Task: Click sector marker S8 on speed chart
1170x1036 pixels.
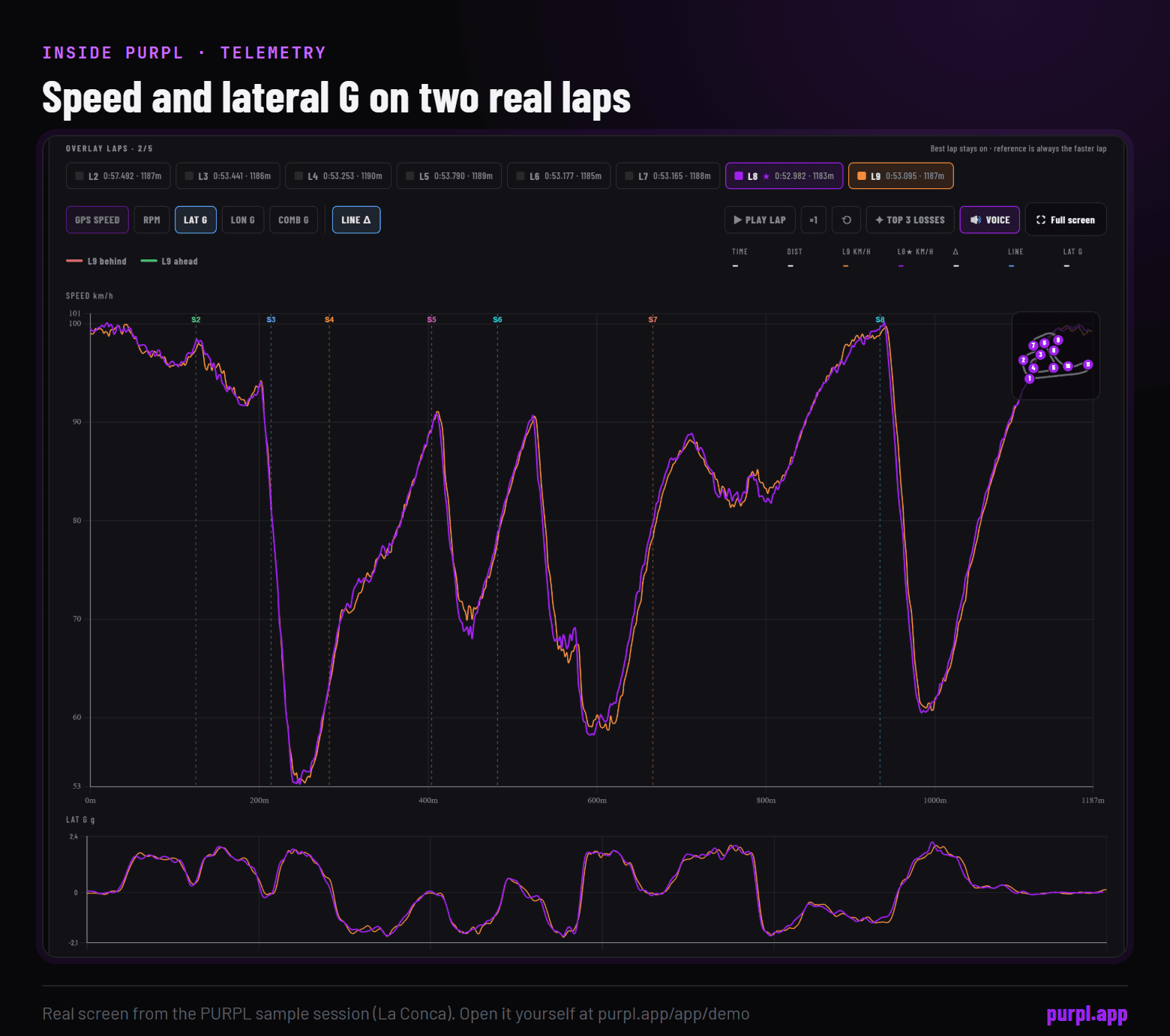Action: pyautogui.click(x=880, y=319)
